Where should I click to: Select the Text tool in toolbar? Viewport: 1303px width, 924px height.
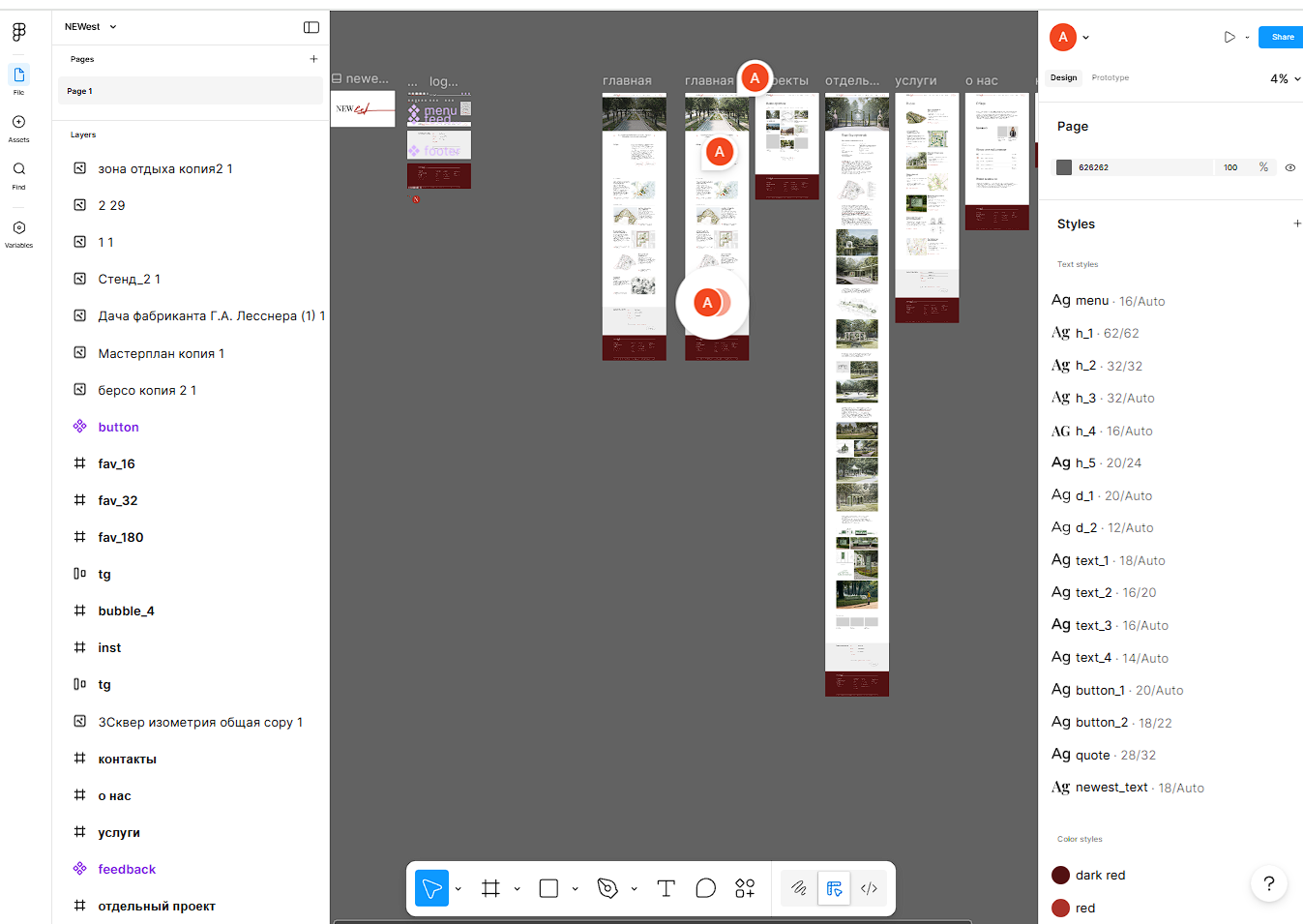pos(666,888)
